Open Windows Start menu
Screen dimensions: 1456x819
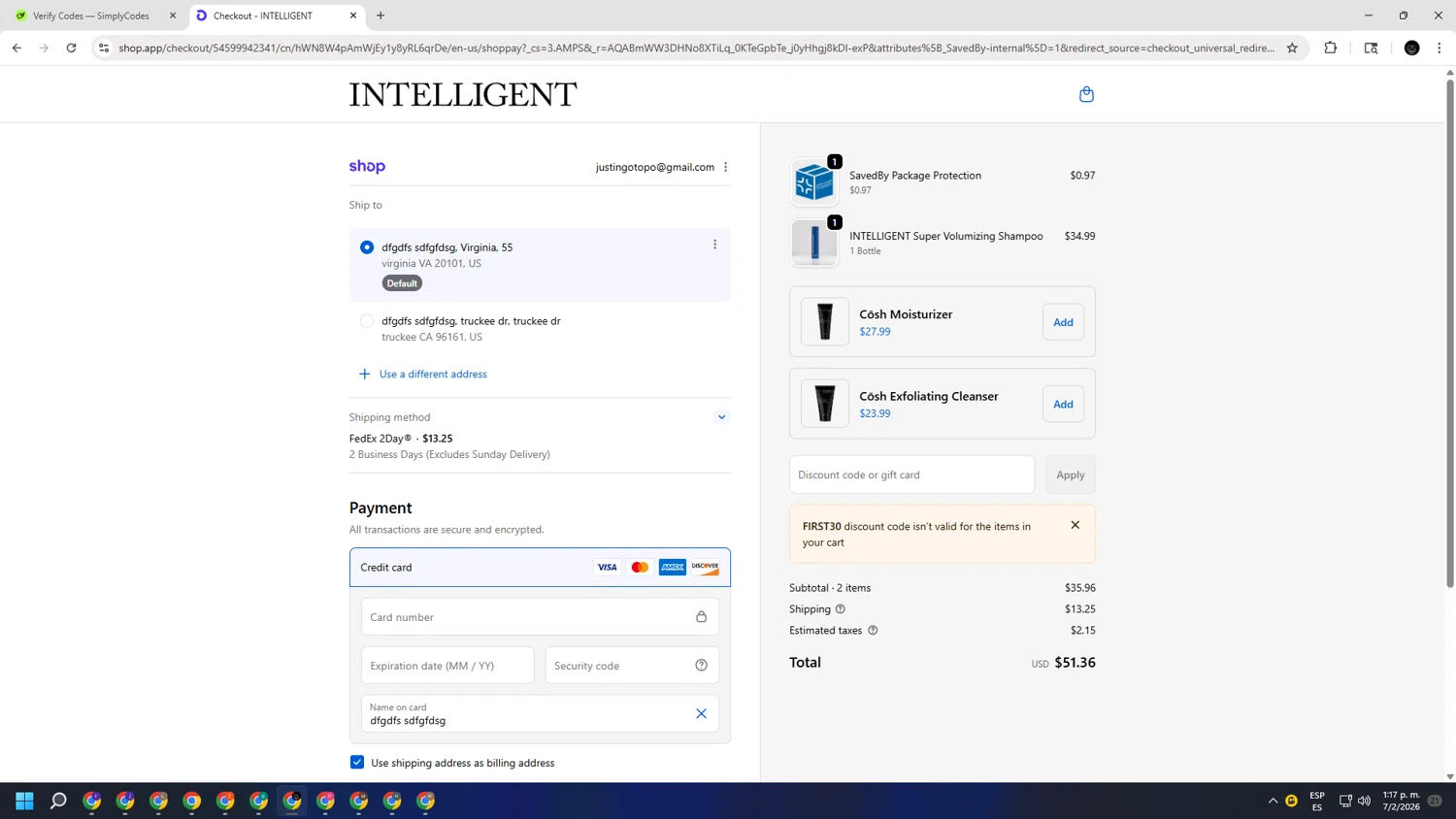[x=24, y=801]
